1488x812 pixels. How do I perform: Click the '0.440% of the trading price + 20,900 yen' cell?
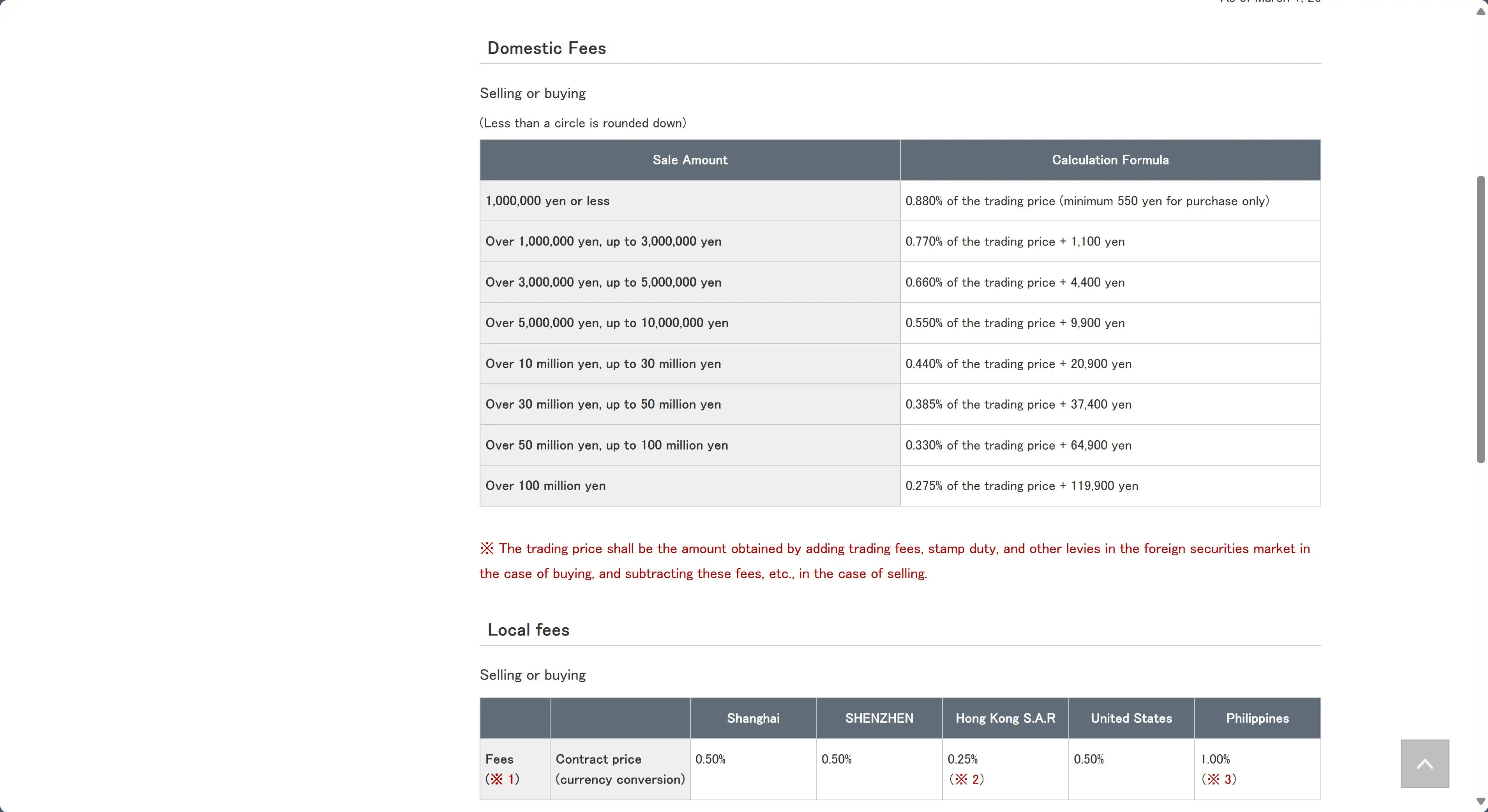click(x=1110, y=364)
